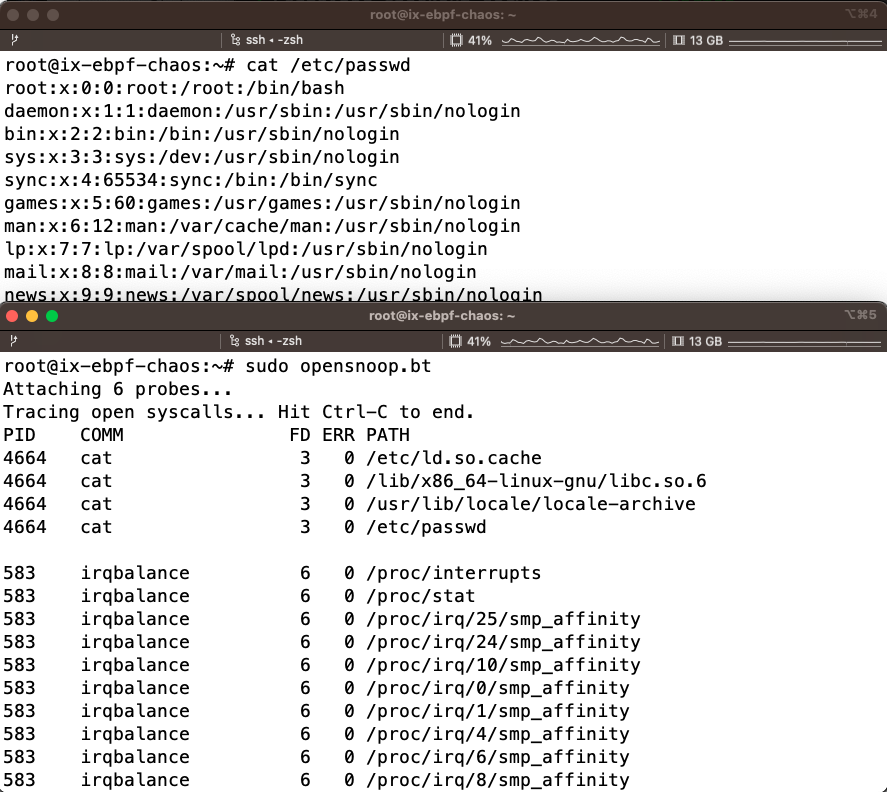This screenshot has height=792, width=887.
Task: Click the /proc/irq/24/smp_affinity path
Action: (x=503, y=642)
